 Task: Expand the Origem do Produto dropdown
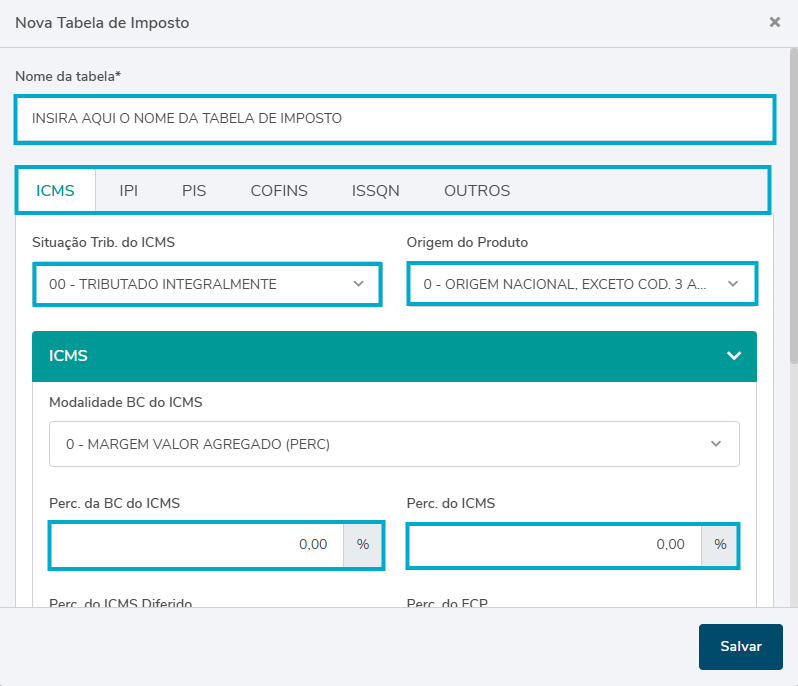tap(581, 284)
